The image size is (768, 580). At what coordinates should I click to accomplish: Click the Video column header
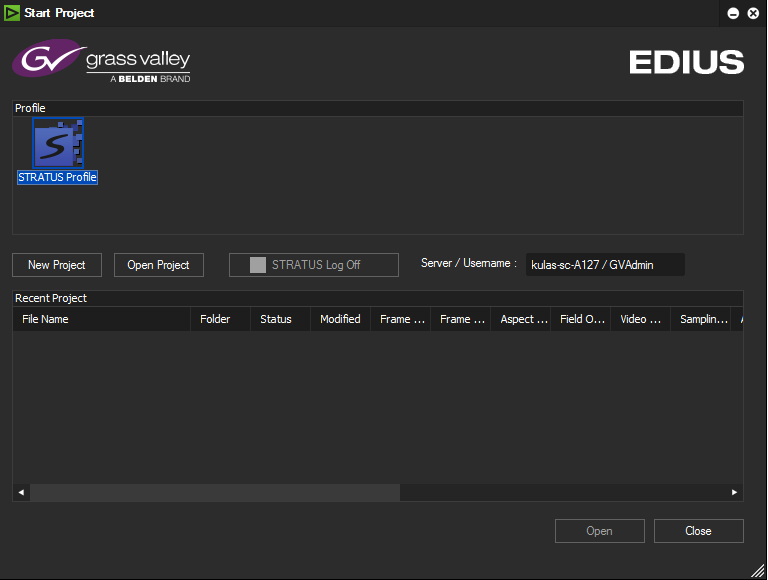coord(641,319)
